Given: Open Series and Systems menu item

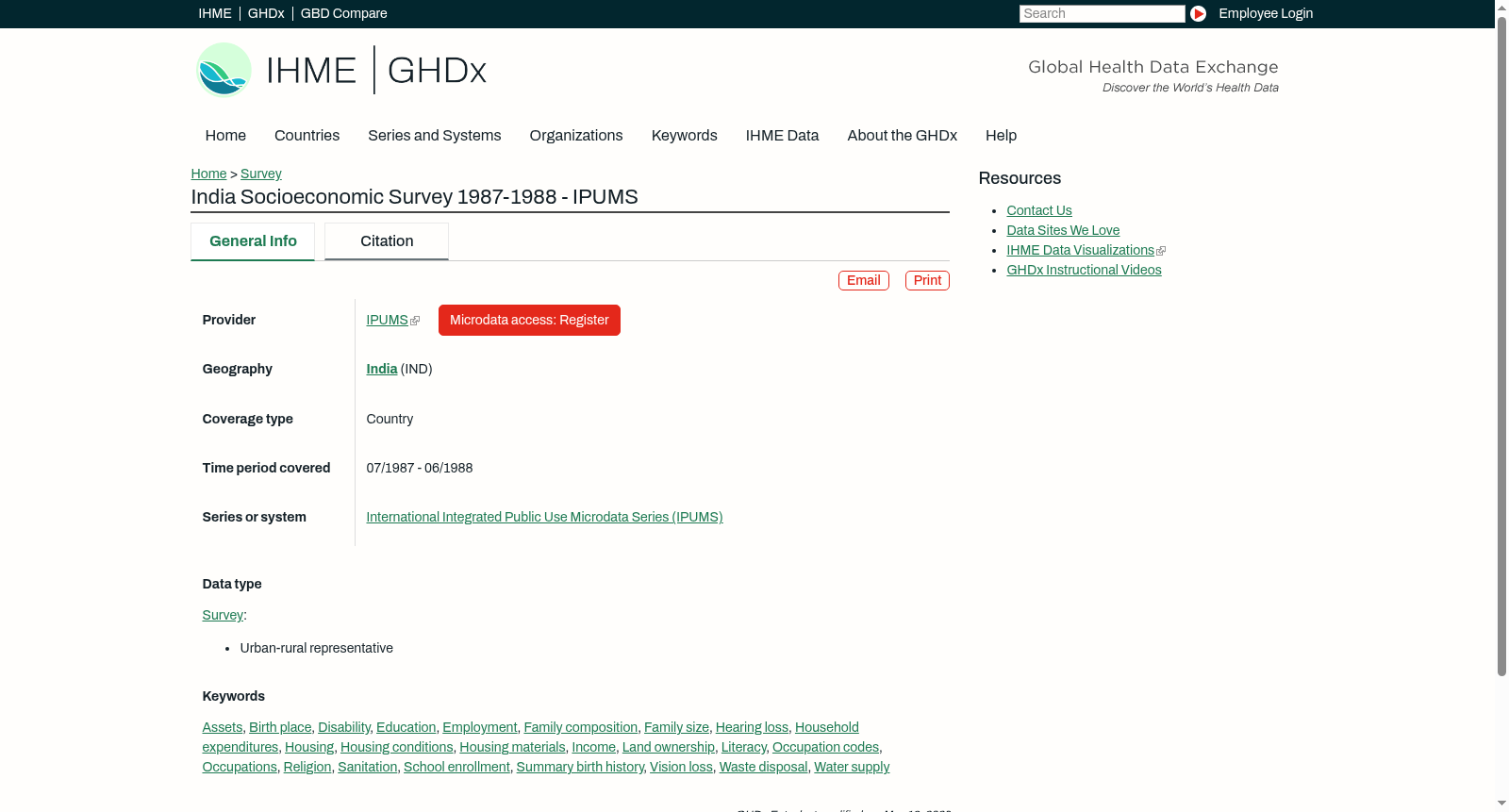Looking at the screenshot, I should coord(435,135).
